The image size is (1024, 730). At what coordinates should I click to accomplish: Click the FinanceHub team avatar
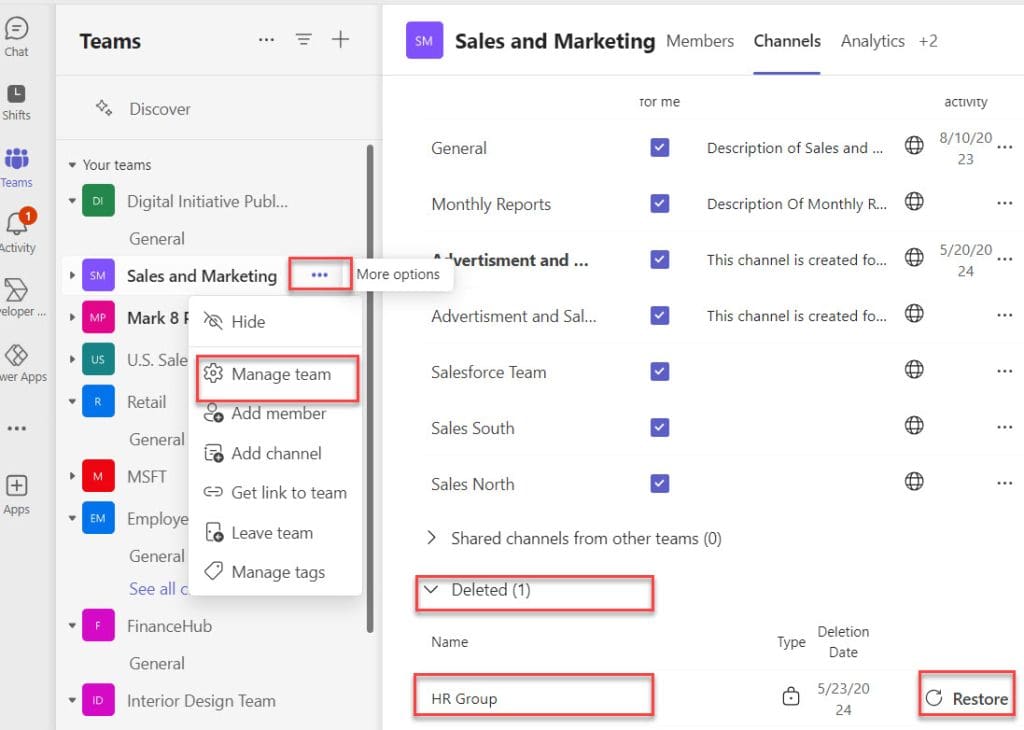[x=98, y=626]
